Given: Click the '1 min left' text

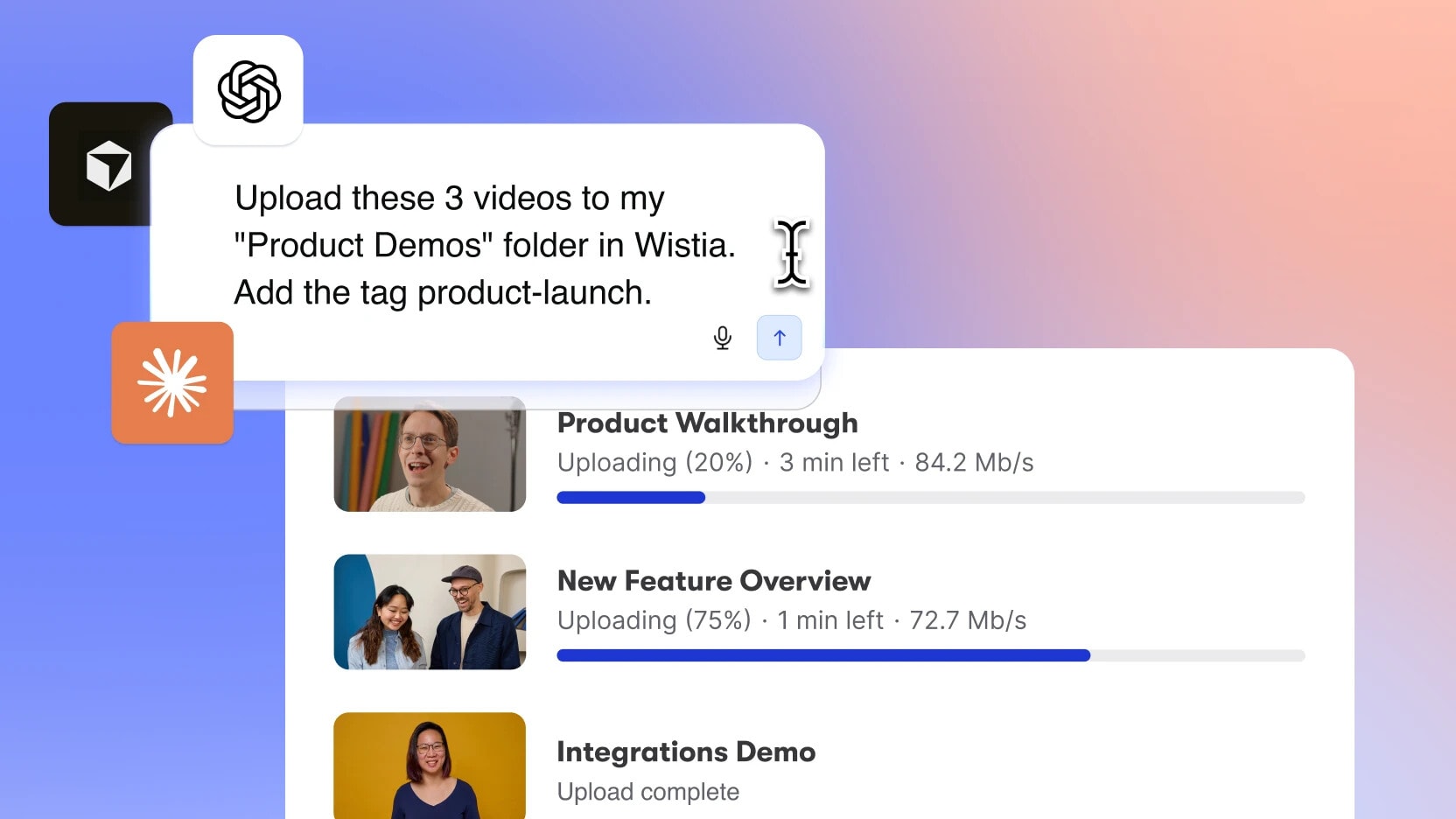Looking at the screenshot, I should pyautogui.click(x=830, y=619).
